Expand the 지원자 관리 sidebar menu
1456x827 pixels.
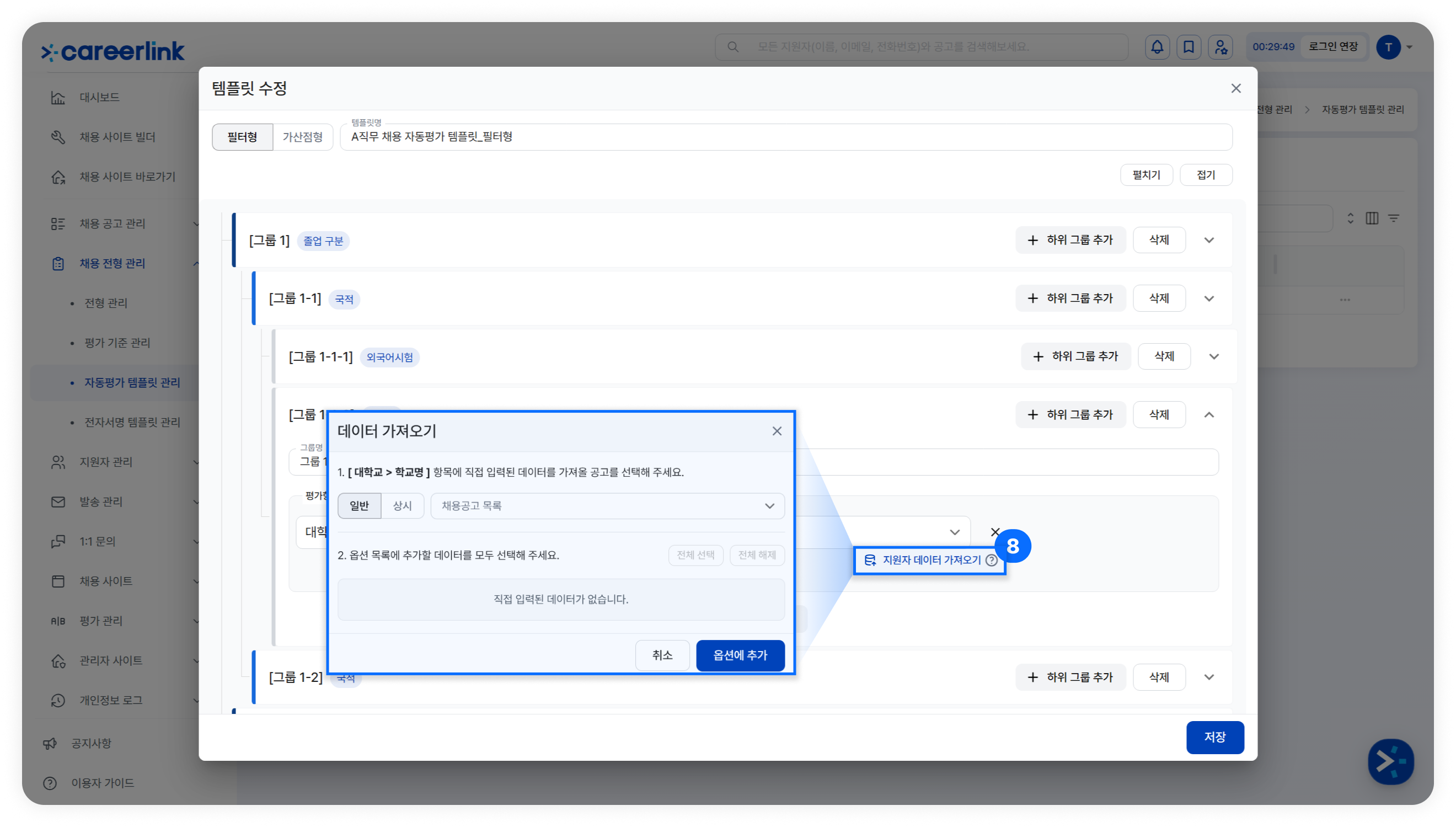196,462
